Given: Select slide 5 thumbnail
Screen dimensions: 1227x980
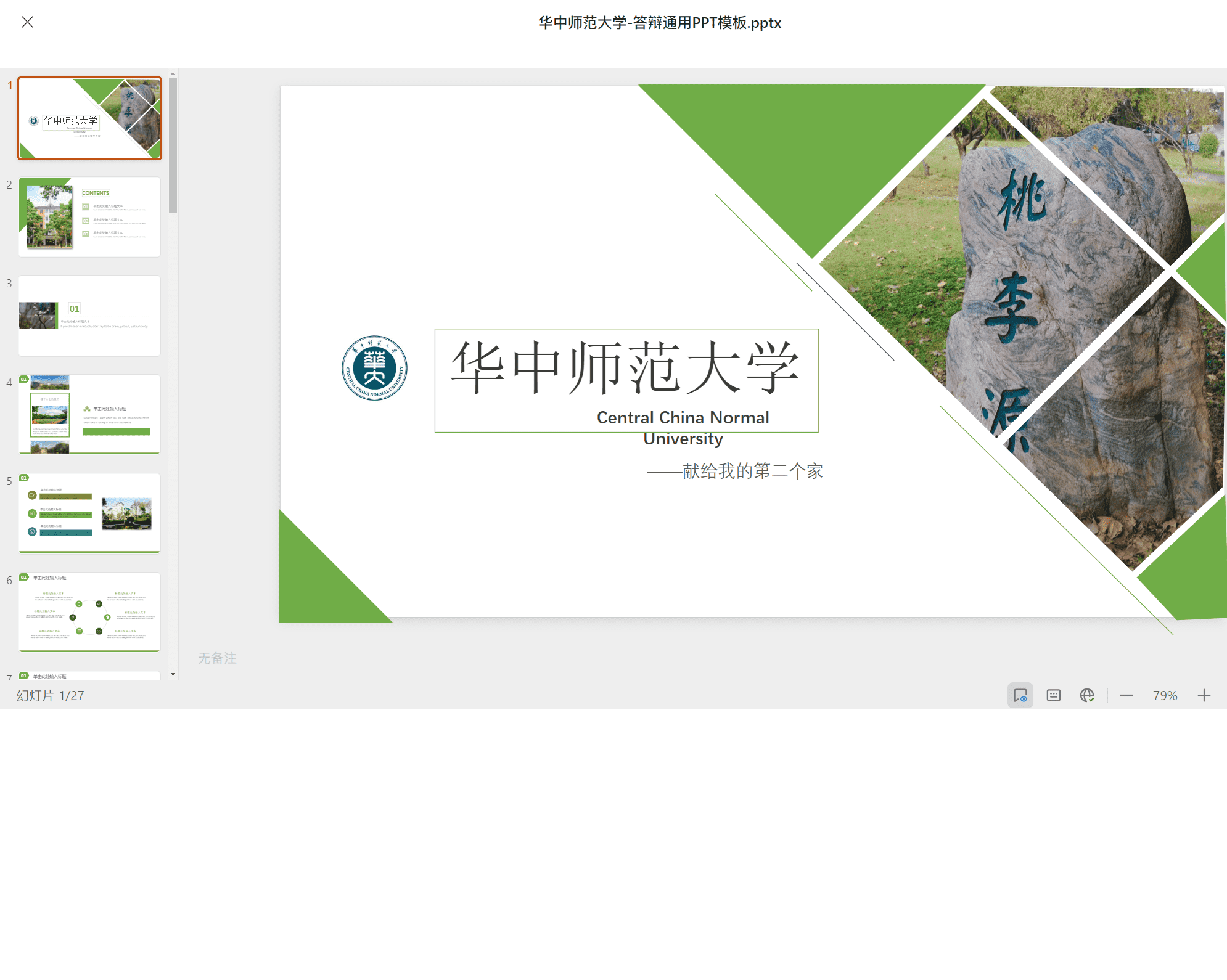Looking at the screenshot, I should click(x=90, y=513).
